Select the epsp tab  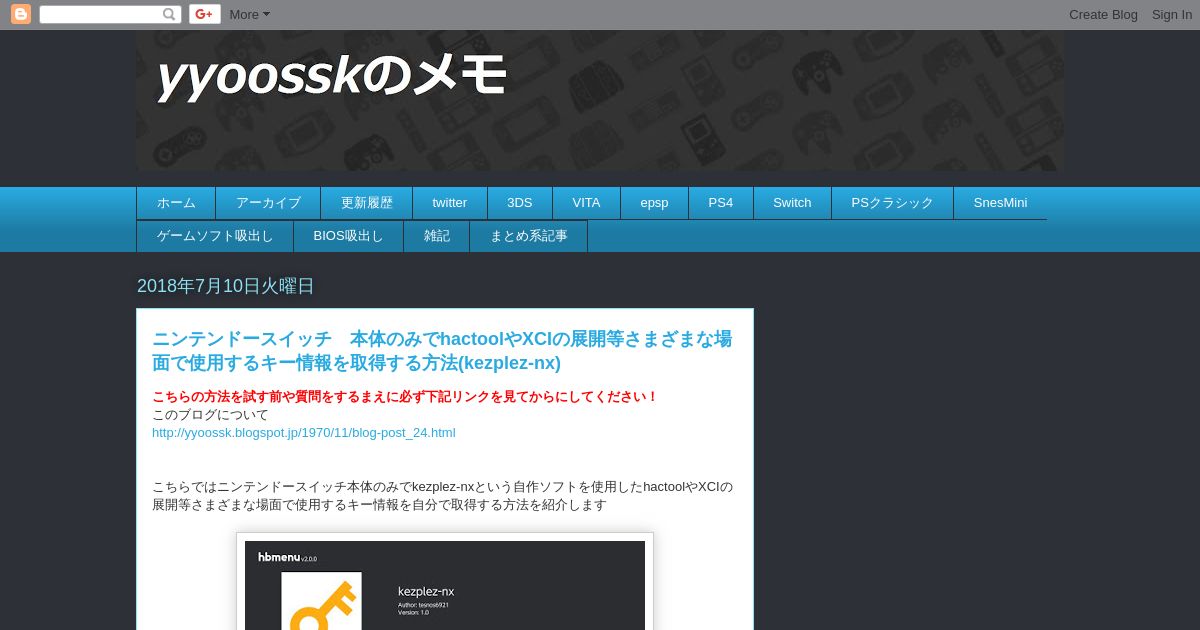tap(655, 202)
